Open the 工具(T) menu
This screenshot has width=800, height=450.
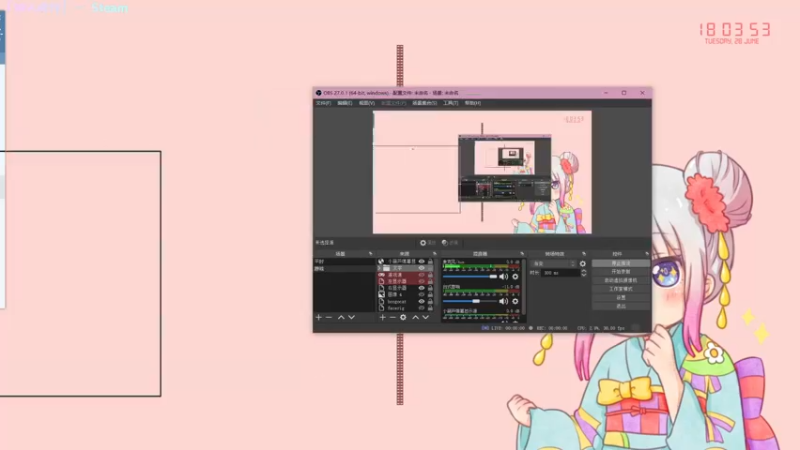451,103
